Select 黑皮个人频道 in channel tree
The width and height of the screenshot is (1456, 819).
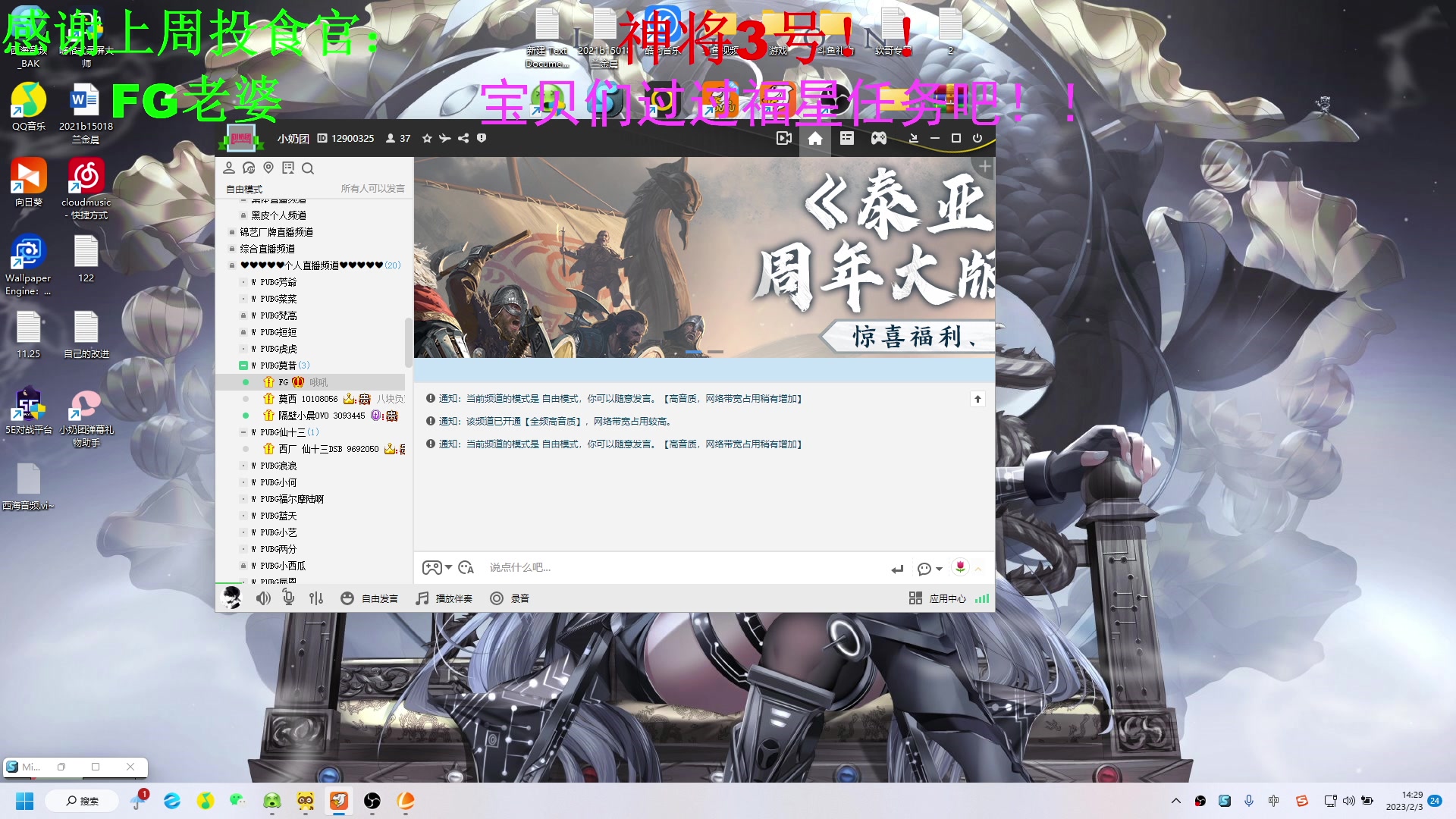[278, 215]
